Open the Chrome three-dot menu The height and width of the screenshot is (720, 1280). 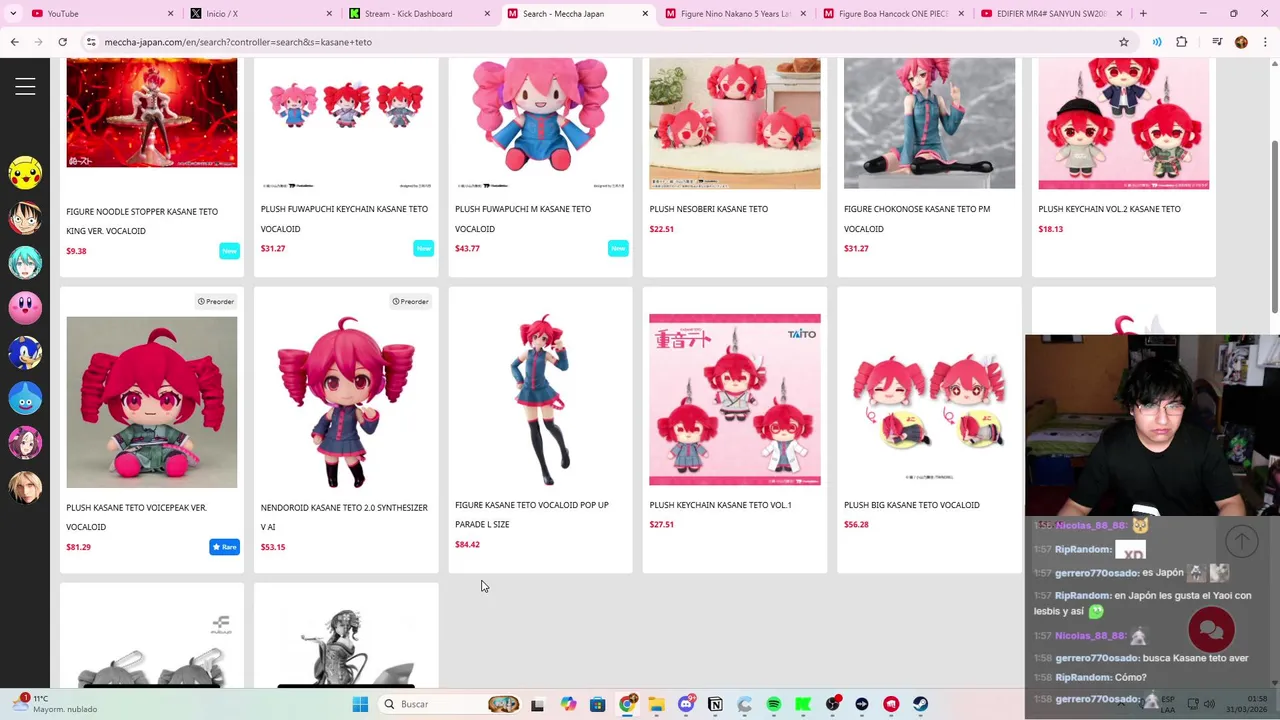tap(1264, 42)
